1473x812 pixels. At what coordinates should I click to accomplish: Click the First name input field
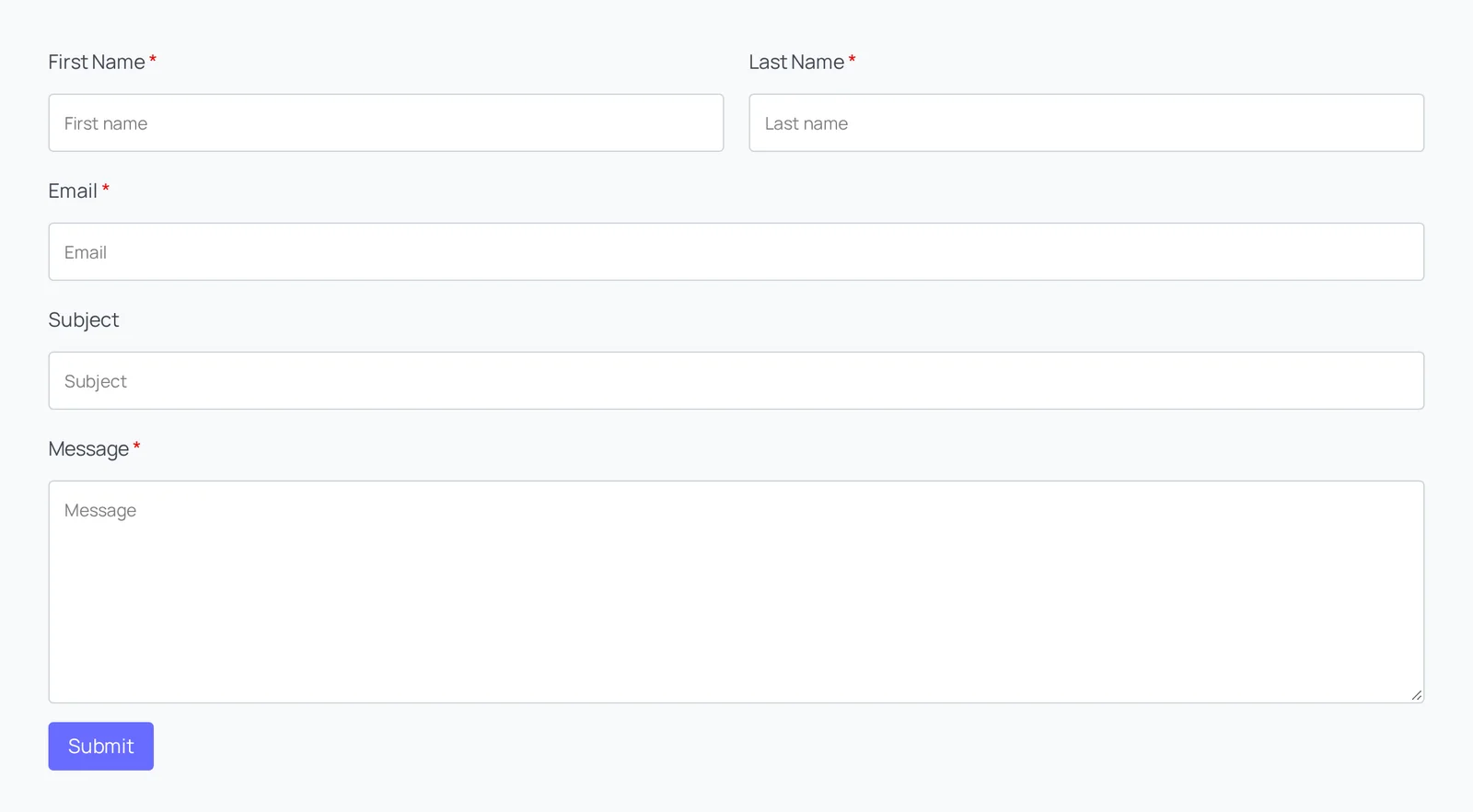(386, 122)
